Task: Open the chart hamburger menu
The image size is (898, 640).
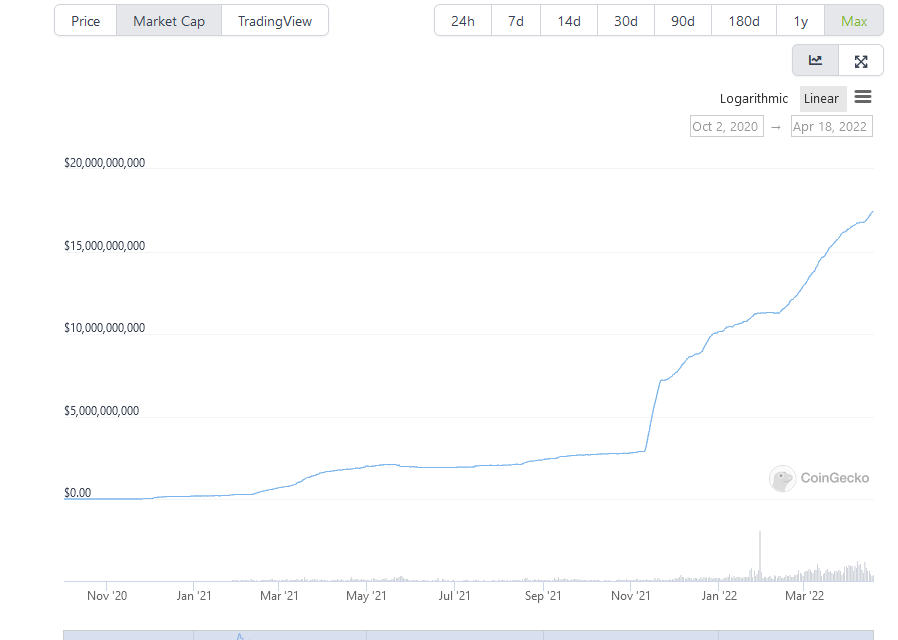Action: tap(863, 97)
